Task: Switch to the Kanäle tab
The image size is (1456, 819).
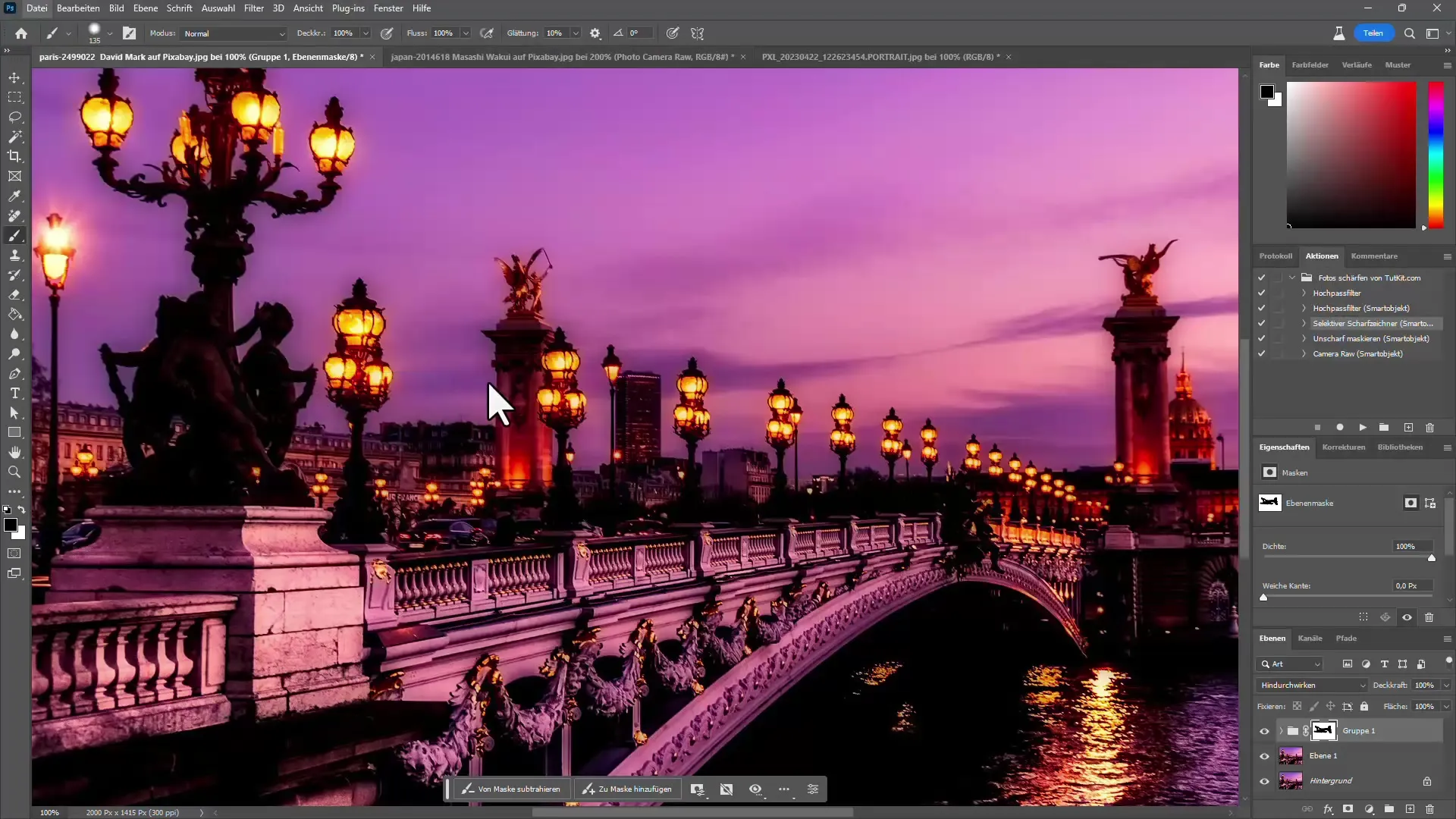Action: coord(1310,639)
